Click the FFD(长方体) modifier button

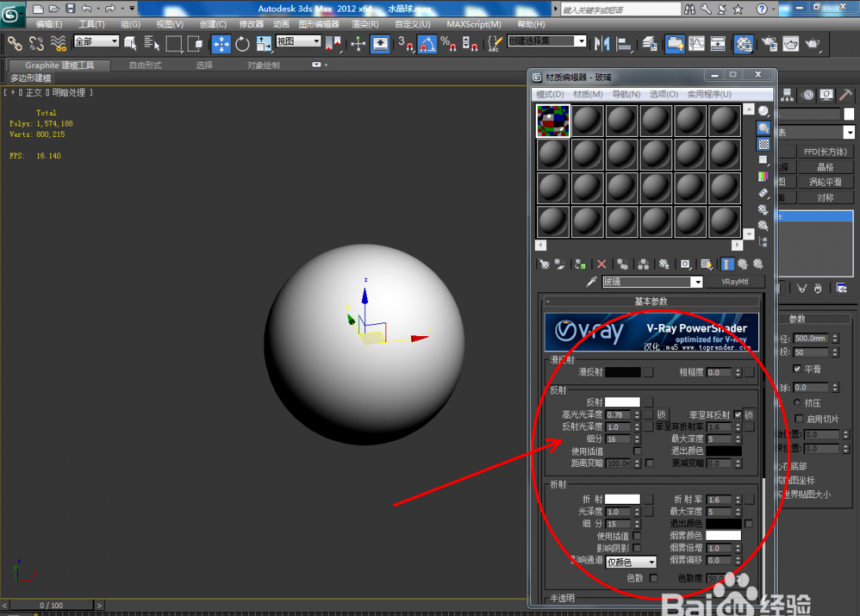pos(825,152)
